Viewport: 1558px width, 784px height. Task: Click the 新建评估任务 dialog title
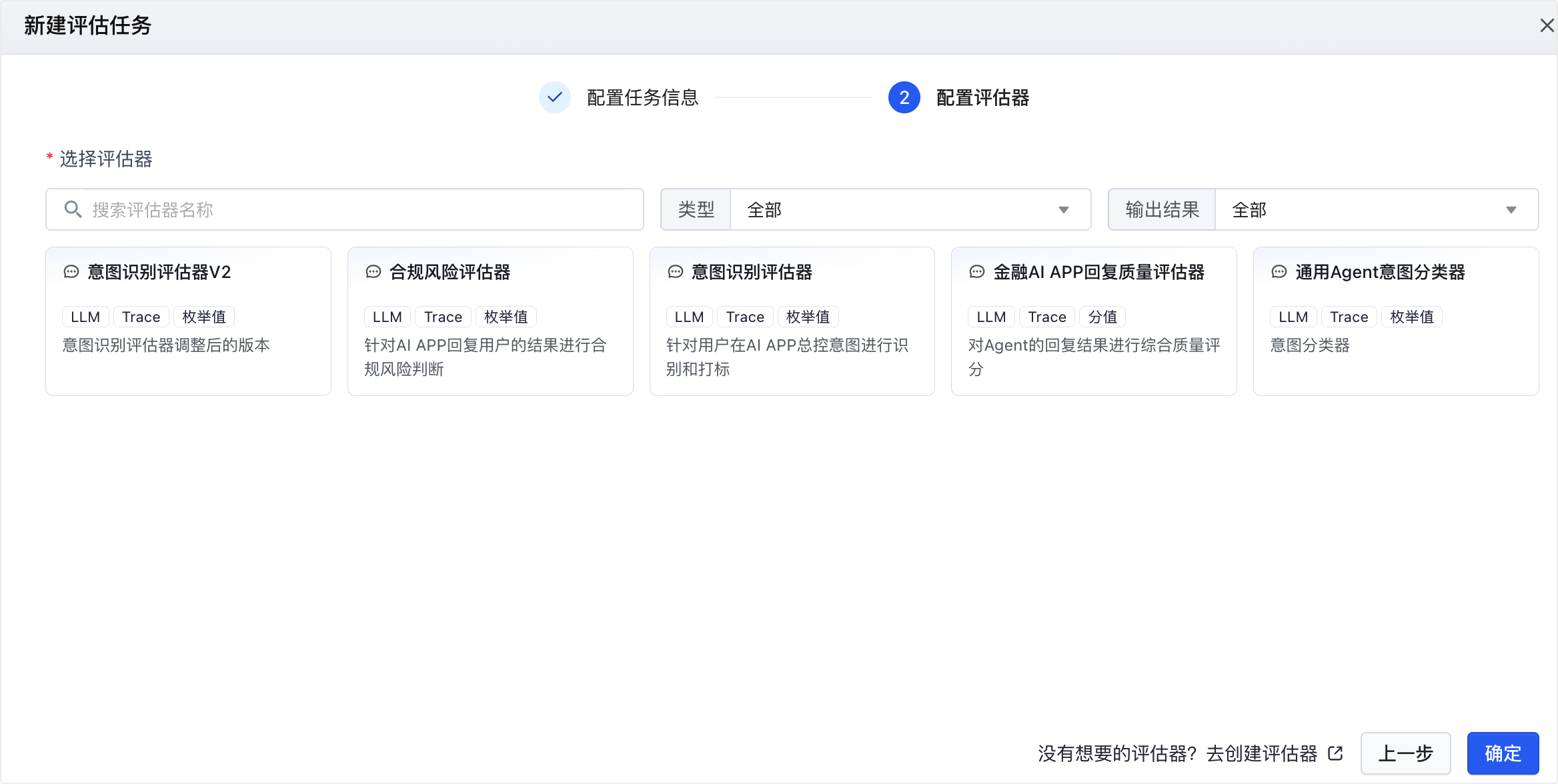coord(88,25)
